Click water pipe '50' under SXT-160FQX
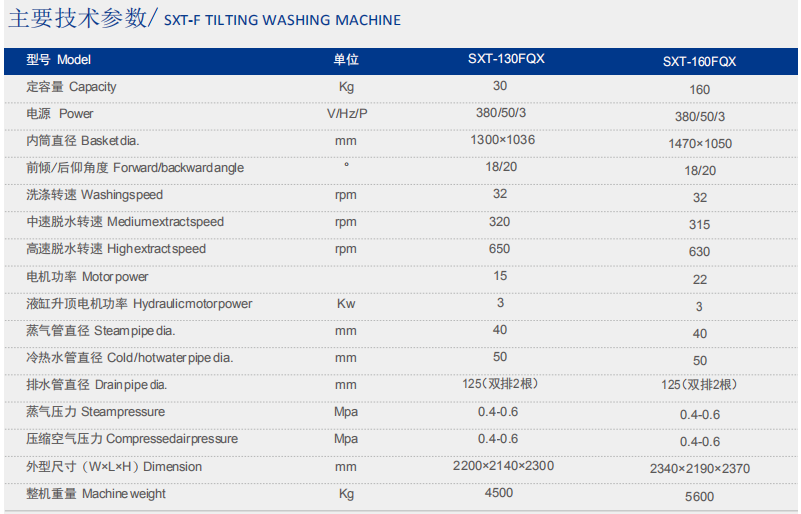This screenshot has width=801, height=514. (x=700, y=361)
